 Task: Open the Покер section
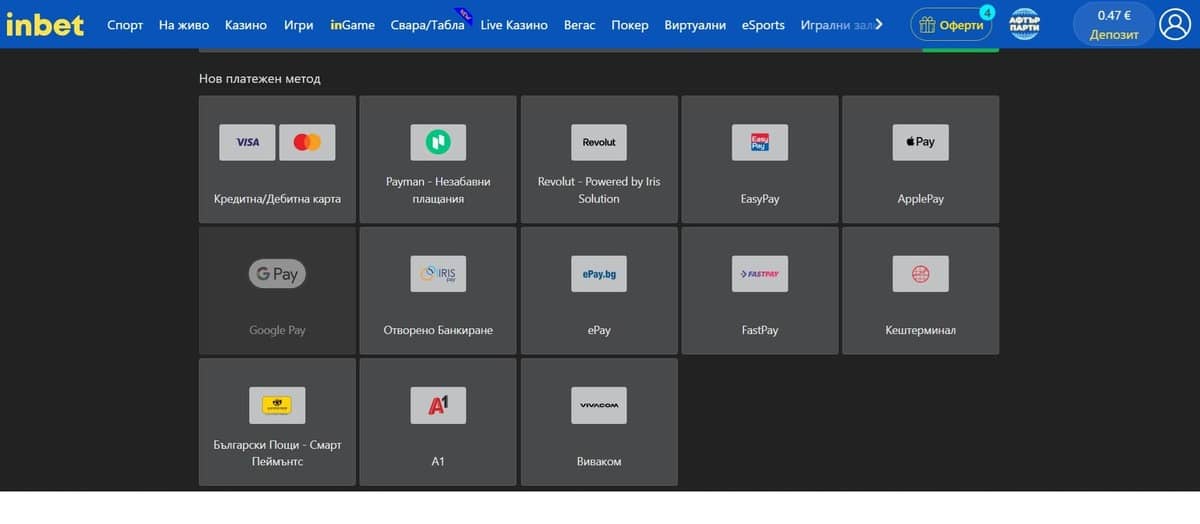(x=630, y=25)
